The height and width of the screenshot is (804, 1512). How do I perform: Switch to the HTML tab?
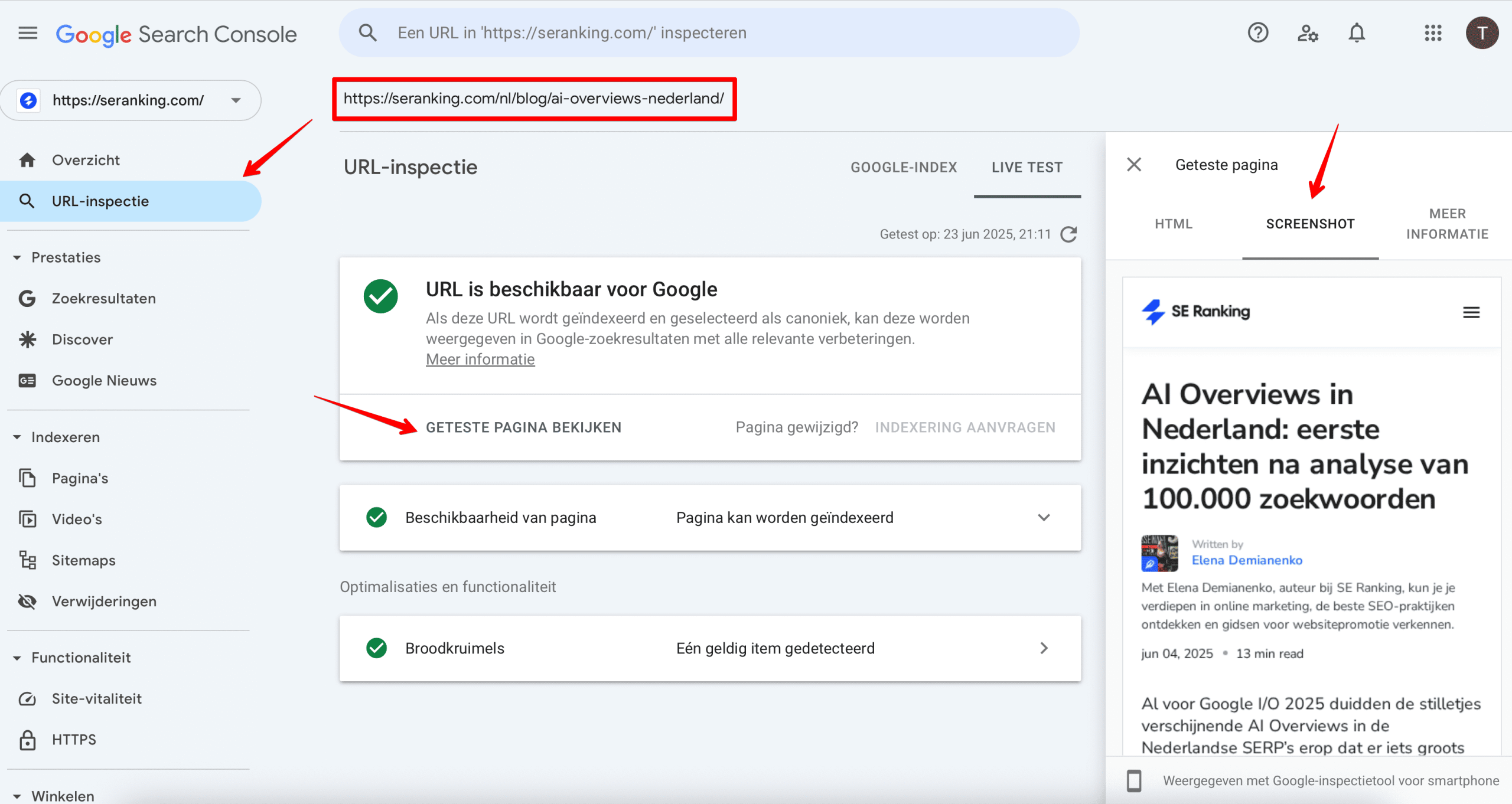tap(1174, 224)
